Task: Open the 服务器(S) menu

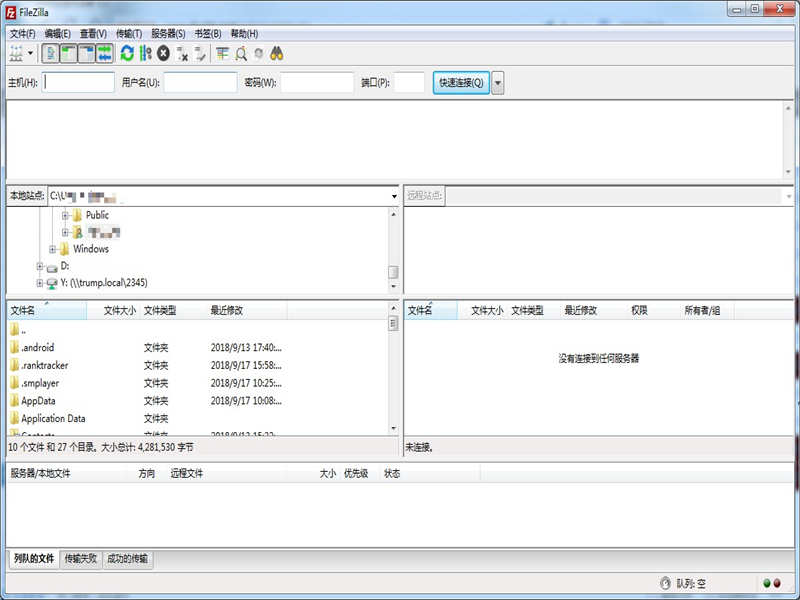Action: tap(168, 34)
